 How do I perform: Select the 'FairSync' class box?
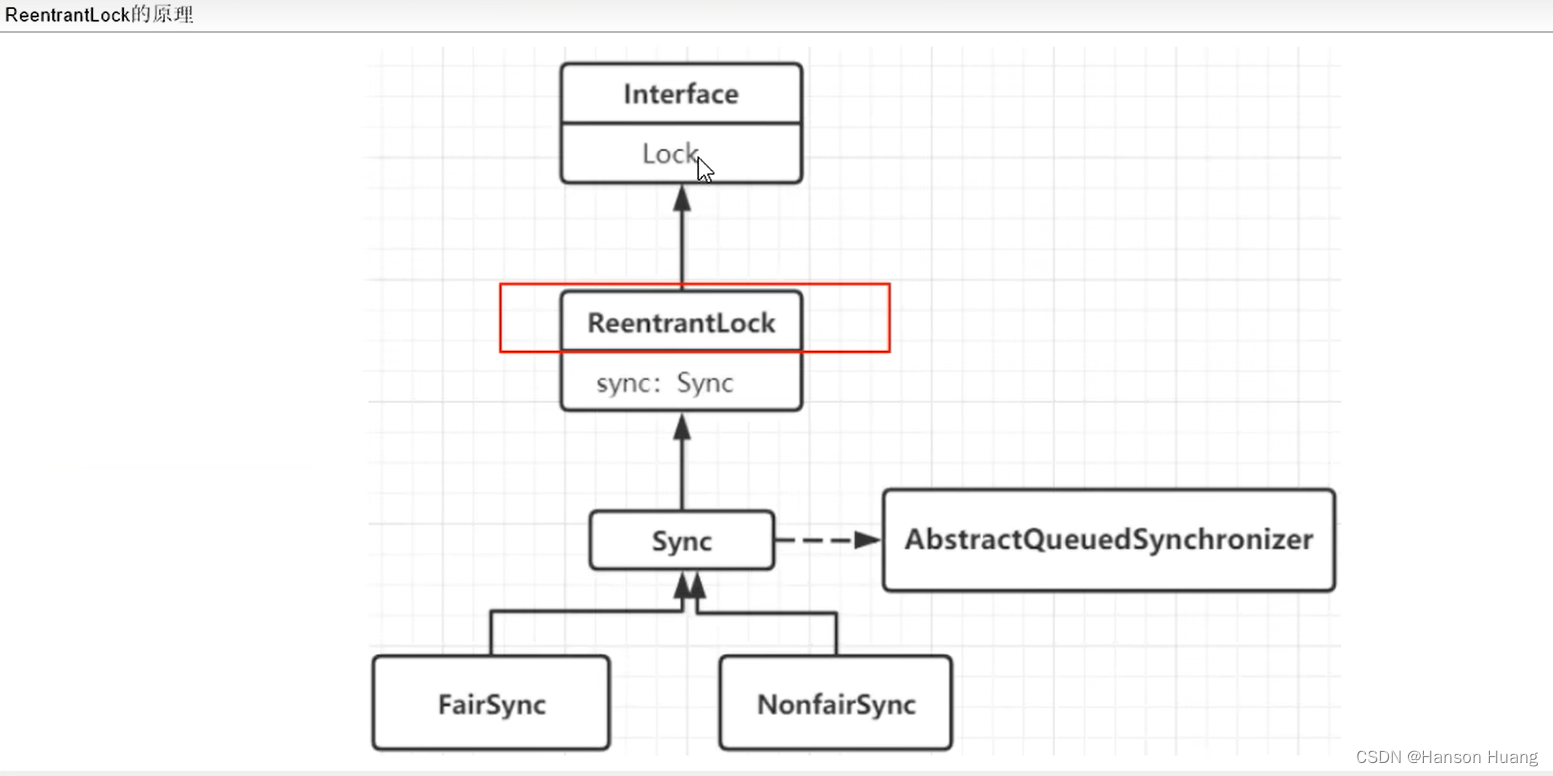pyautogui.click(x=491, y=703)
